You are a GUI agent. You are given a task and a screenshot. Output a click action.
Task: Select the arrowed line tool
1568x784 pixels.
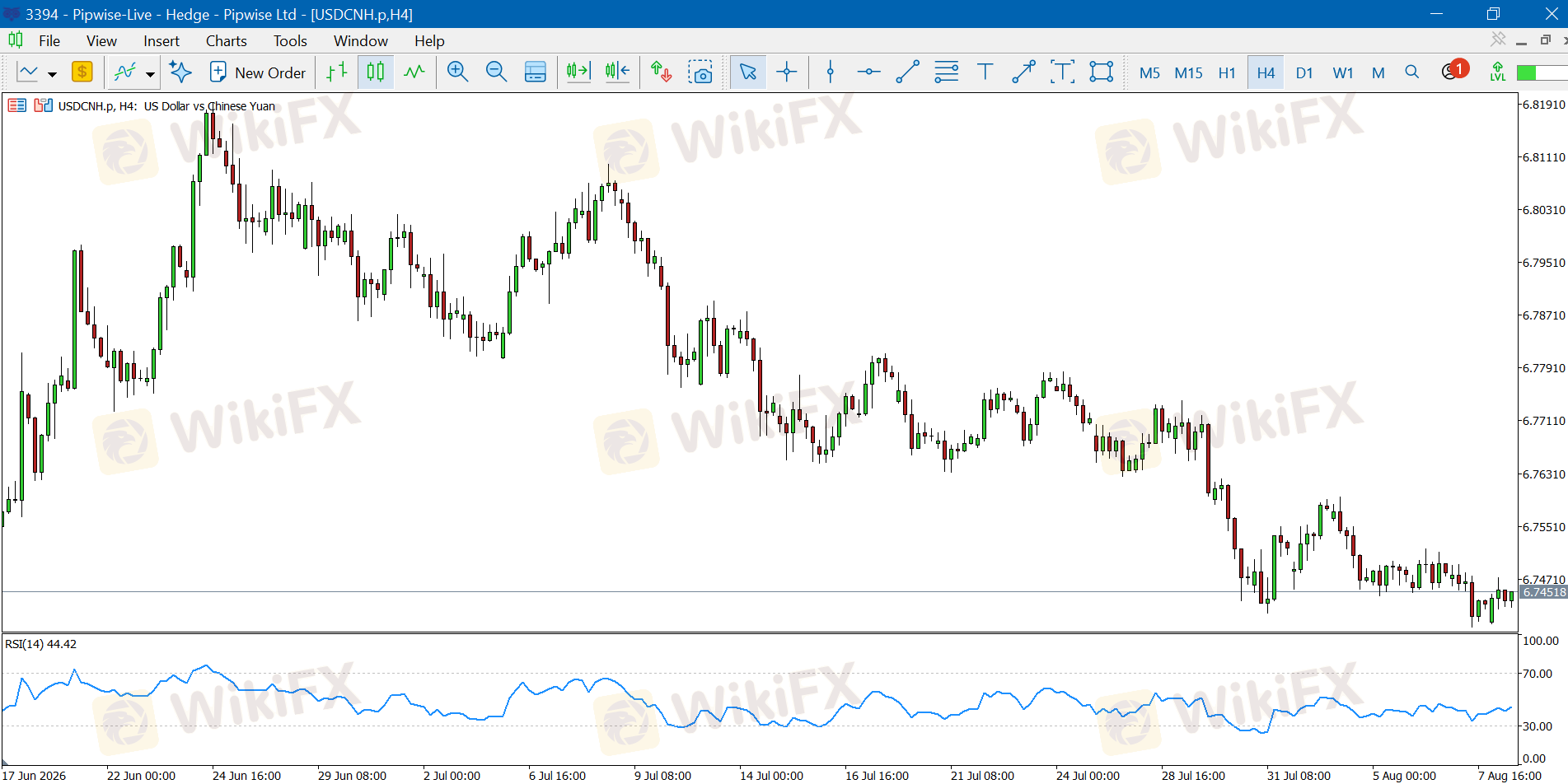coord(1023,72)
